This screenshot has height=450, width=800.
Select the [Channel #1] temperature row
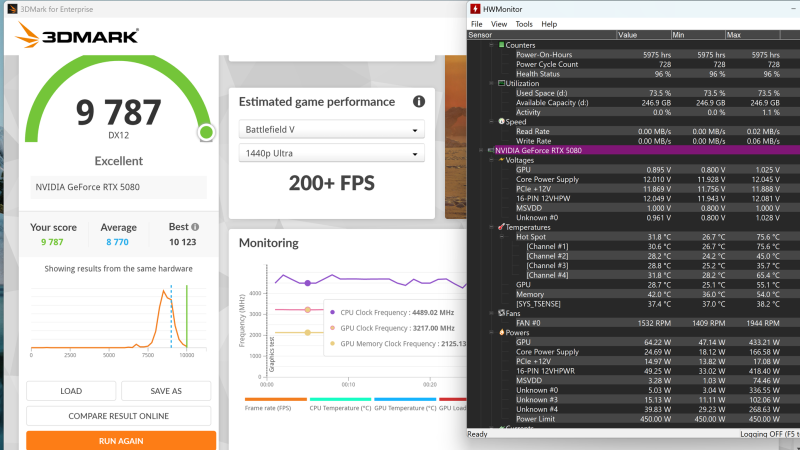[x=633, y=246]
